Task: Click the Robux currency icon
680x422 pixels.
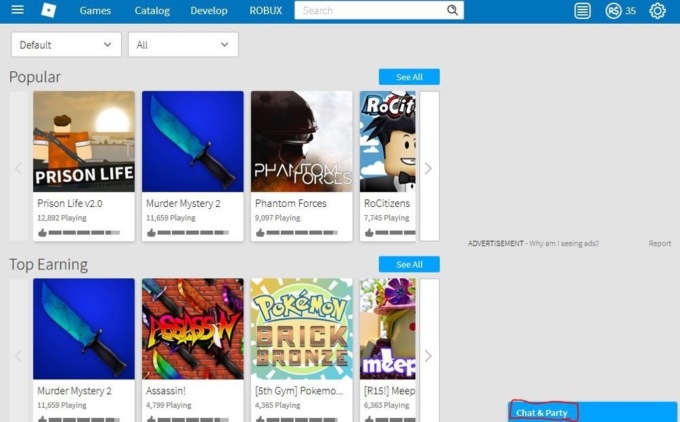Action: [x=613, y=11]
